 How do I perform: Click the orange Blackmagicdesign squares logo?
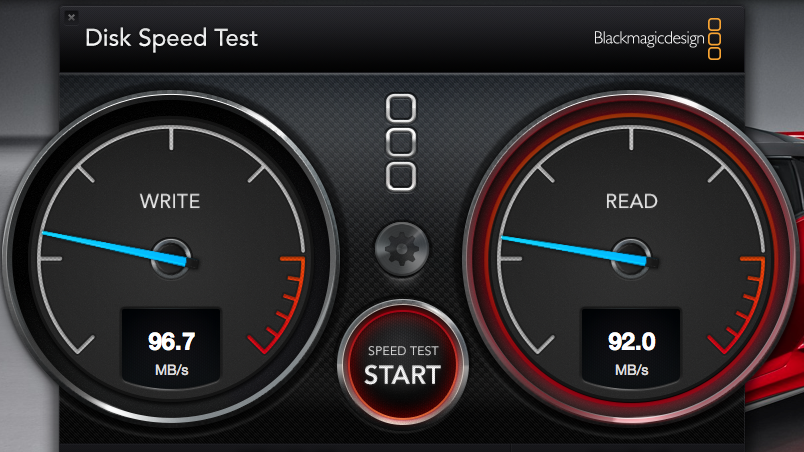point(714,39)
